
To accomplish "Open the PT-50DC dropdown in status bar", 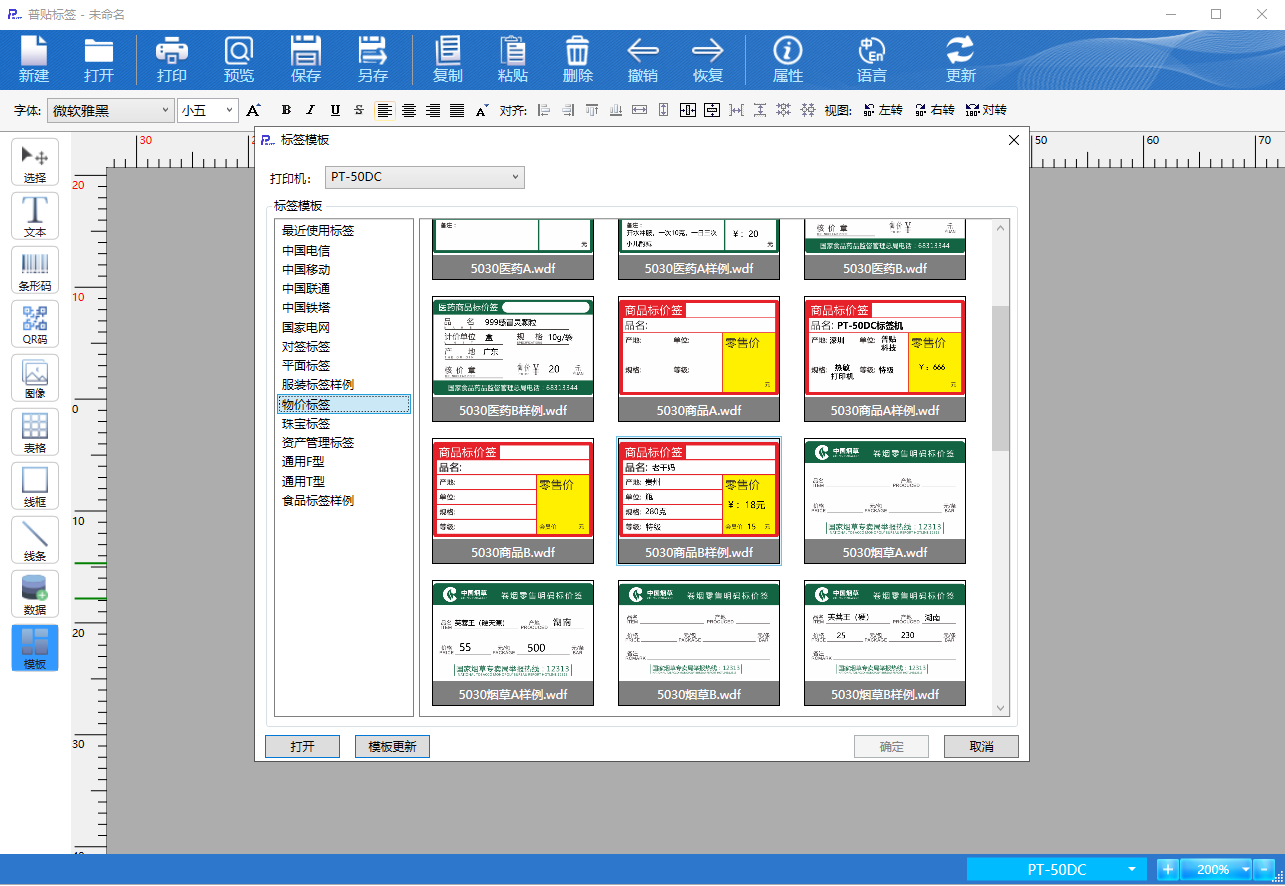I will pos(1057,869).
